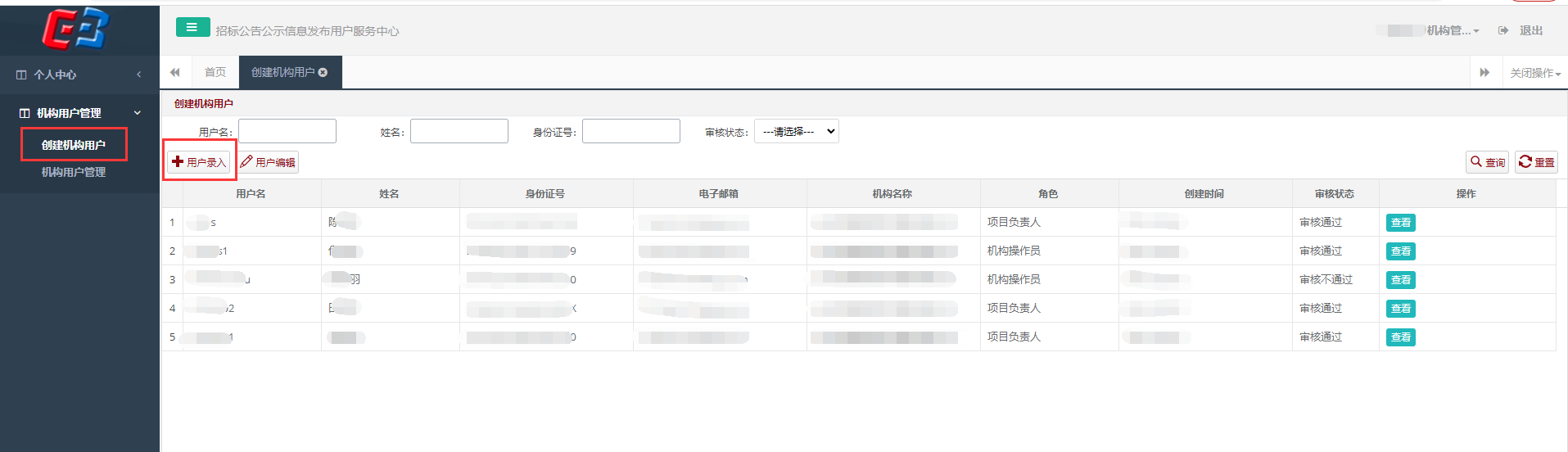
Task: Click the 机构名称 column header
Action: (892, 194)
